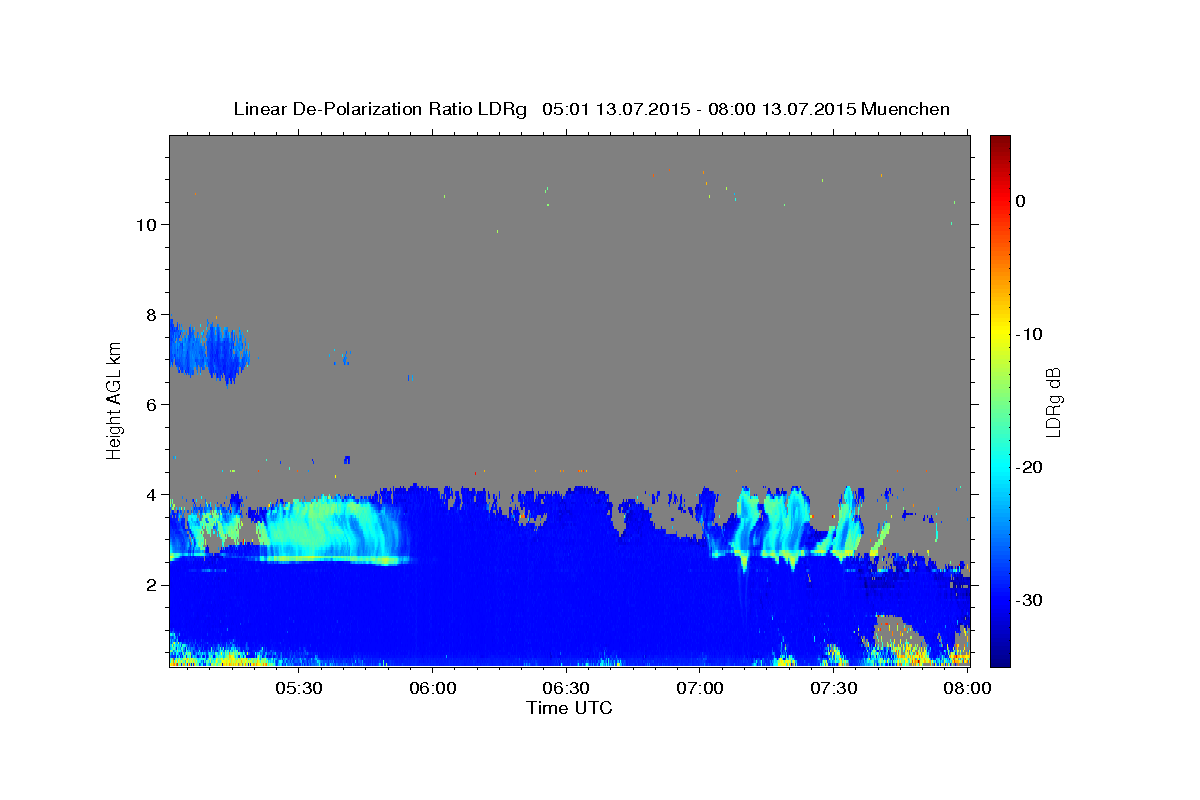This screenshot has height=800, width=1200.
Task: Click the plot title 'Linear De-Polarization Ratio LDRg'
Action: [380, 109]
